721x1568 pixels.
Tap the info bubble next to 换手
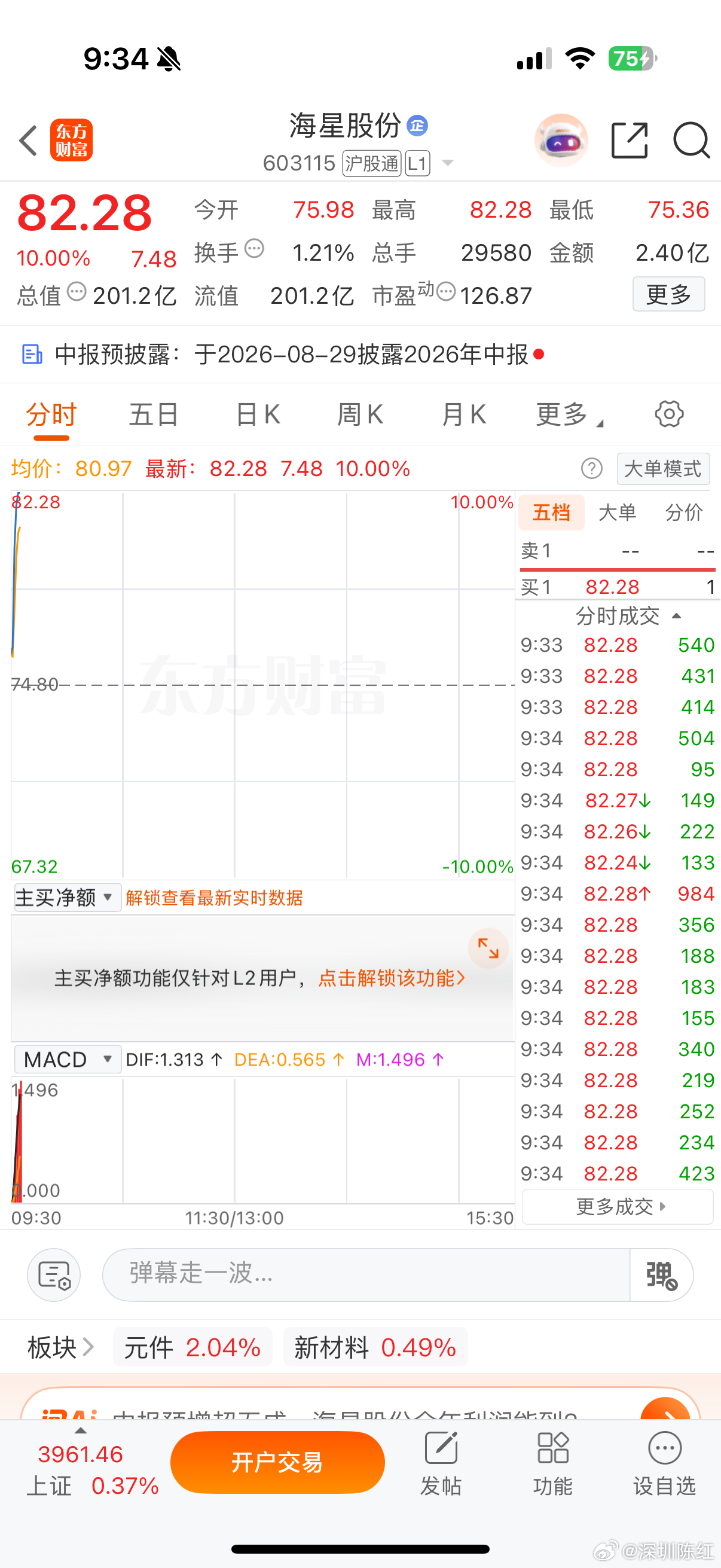coord(254,249)
